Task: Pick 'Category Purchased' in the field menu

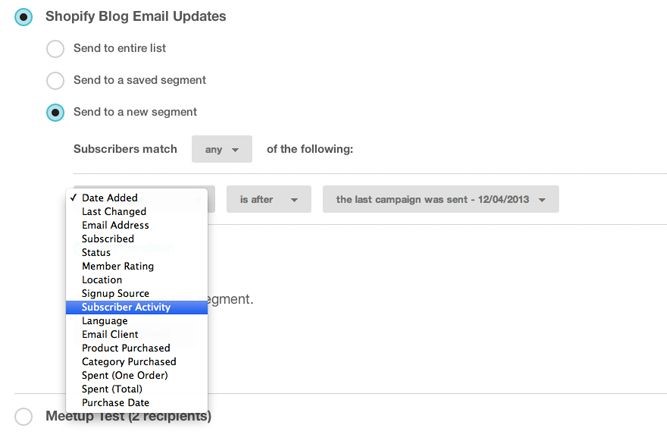Action: click(137, 361)
